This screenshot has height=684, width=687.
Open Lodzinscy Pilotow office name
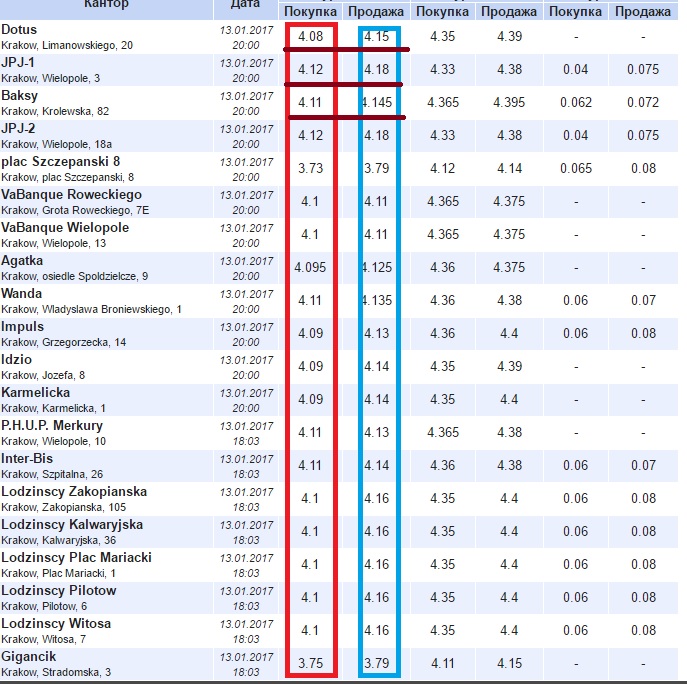tap(59, 591)
